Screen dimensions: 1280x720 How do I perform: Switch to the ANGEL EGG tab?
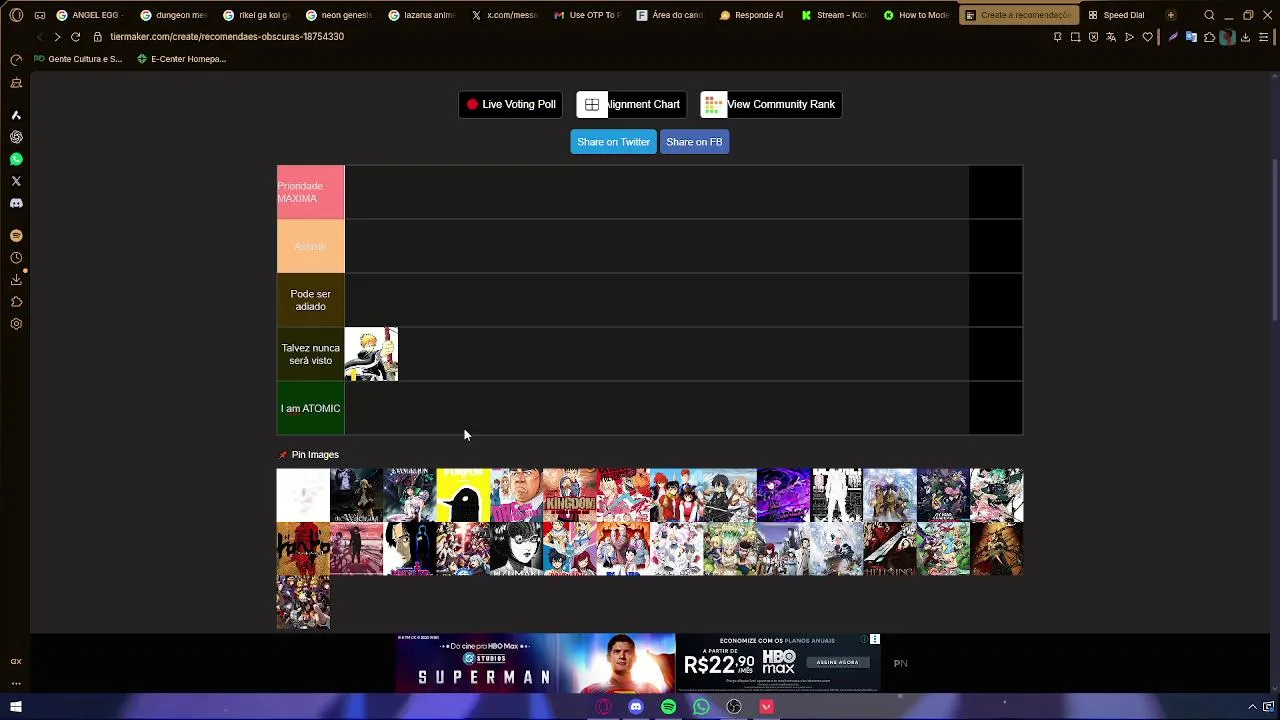[x=90, y=15]
